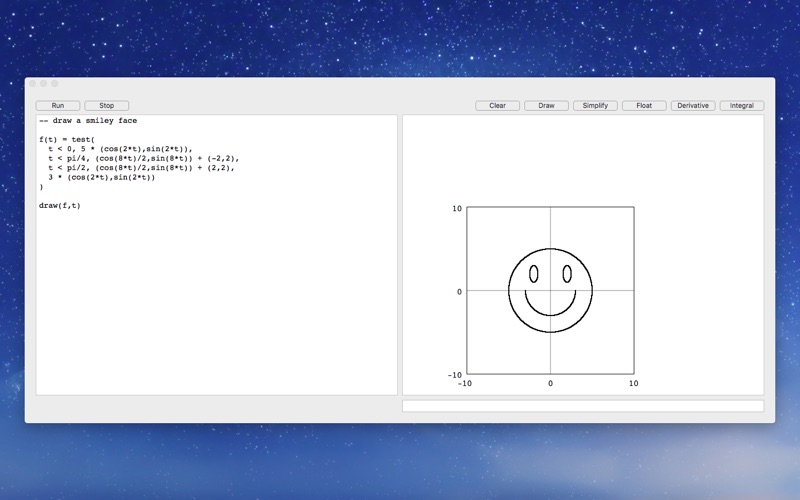Click the Integral button
This screenshot has width=800, height=500.
pos(742,106)
